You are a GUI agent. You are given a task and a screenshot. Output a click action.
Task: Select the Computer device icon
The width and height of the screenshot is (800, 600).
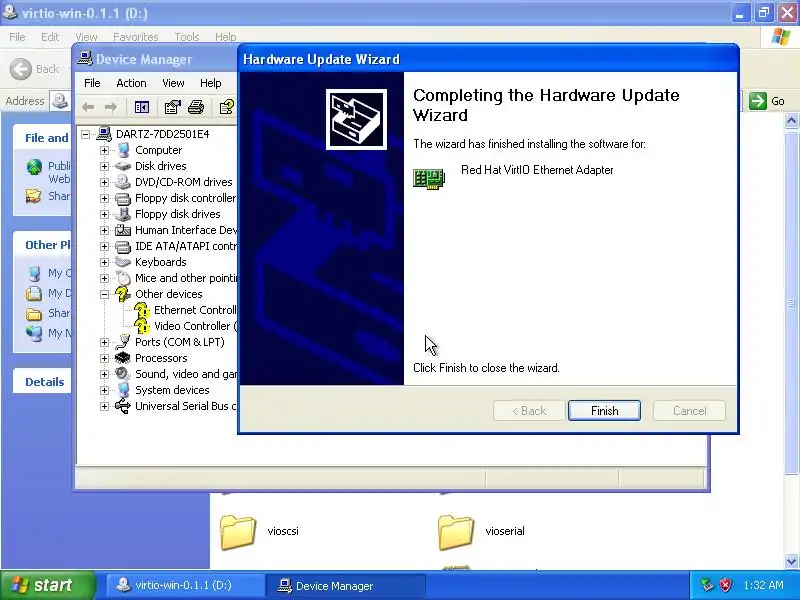[x=123, y=150]
